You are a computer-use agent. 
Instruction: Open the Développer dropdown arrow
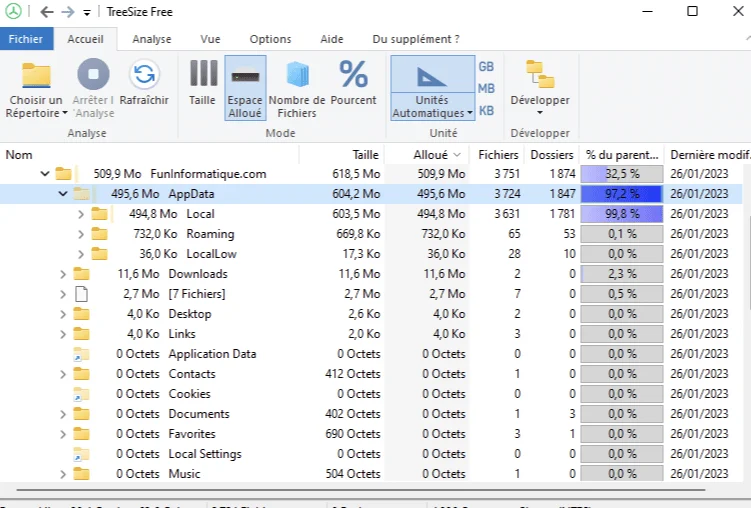540,113
